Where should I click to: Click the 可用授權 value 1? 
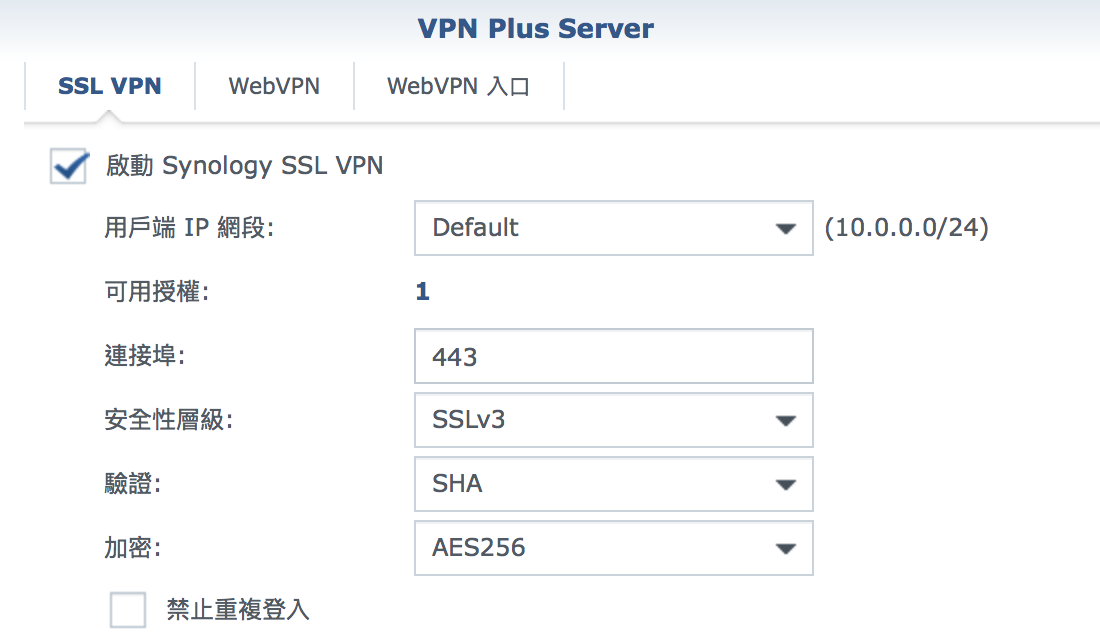click(422, 292)
